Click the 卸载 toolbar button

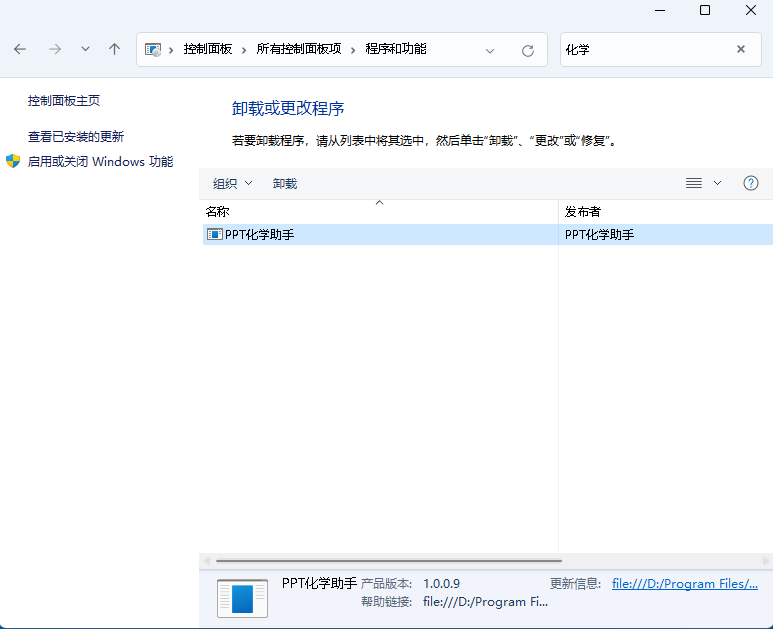click(x=285, y=183)
